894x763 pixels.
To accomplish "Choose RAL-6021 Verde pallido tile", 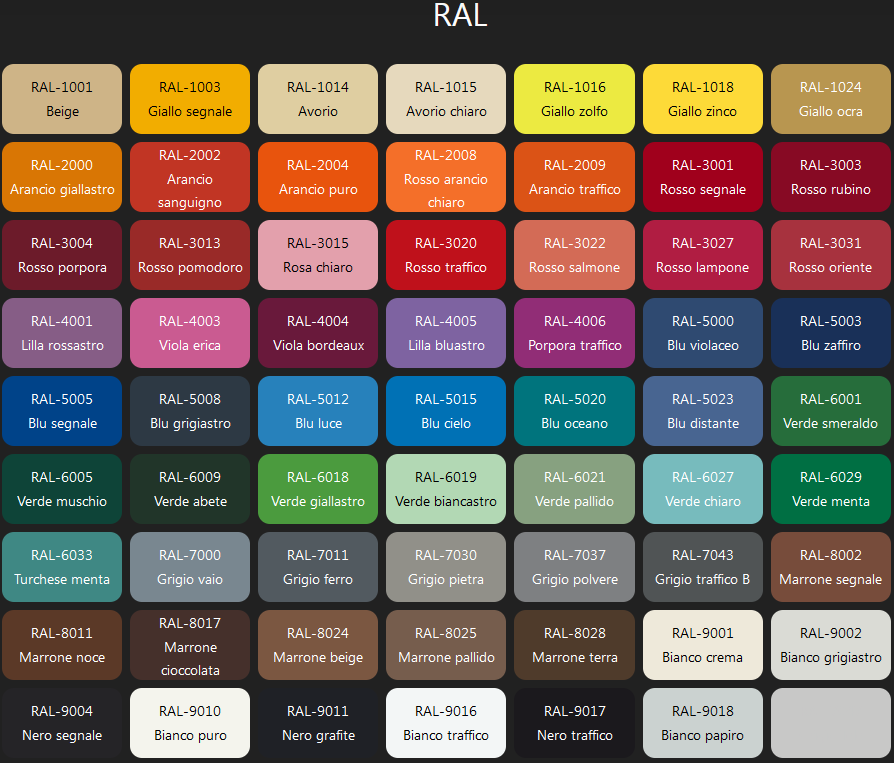I will pyautogui.click(x=574, y=489).
